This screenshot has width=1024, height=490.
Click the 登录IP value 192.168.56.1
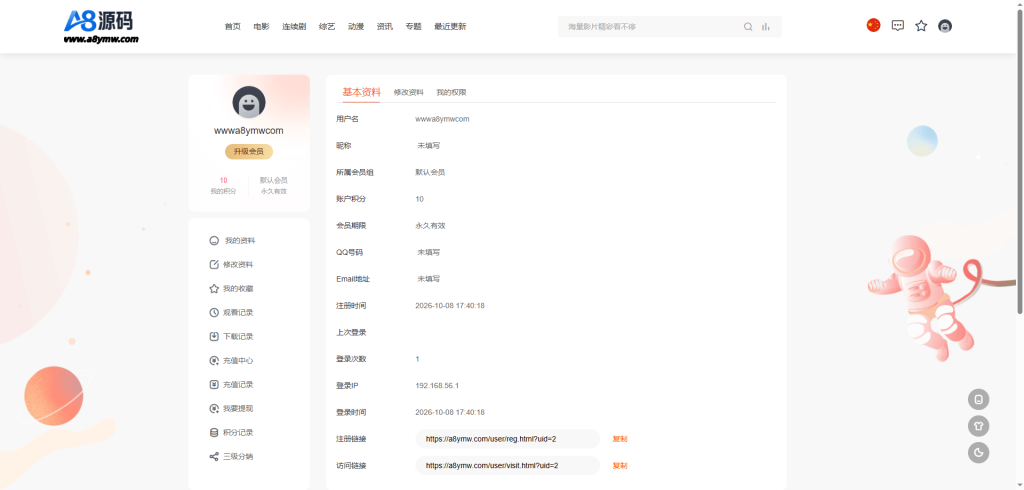437,385
